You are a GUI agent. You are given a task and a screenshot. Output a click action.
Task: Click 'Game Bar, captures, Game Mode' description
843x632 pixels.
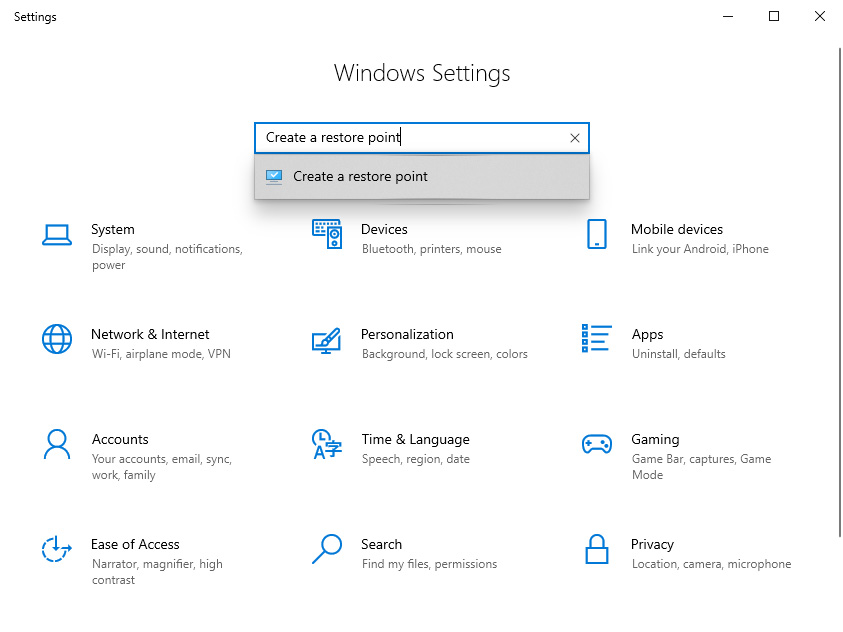pos(702,467)
